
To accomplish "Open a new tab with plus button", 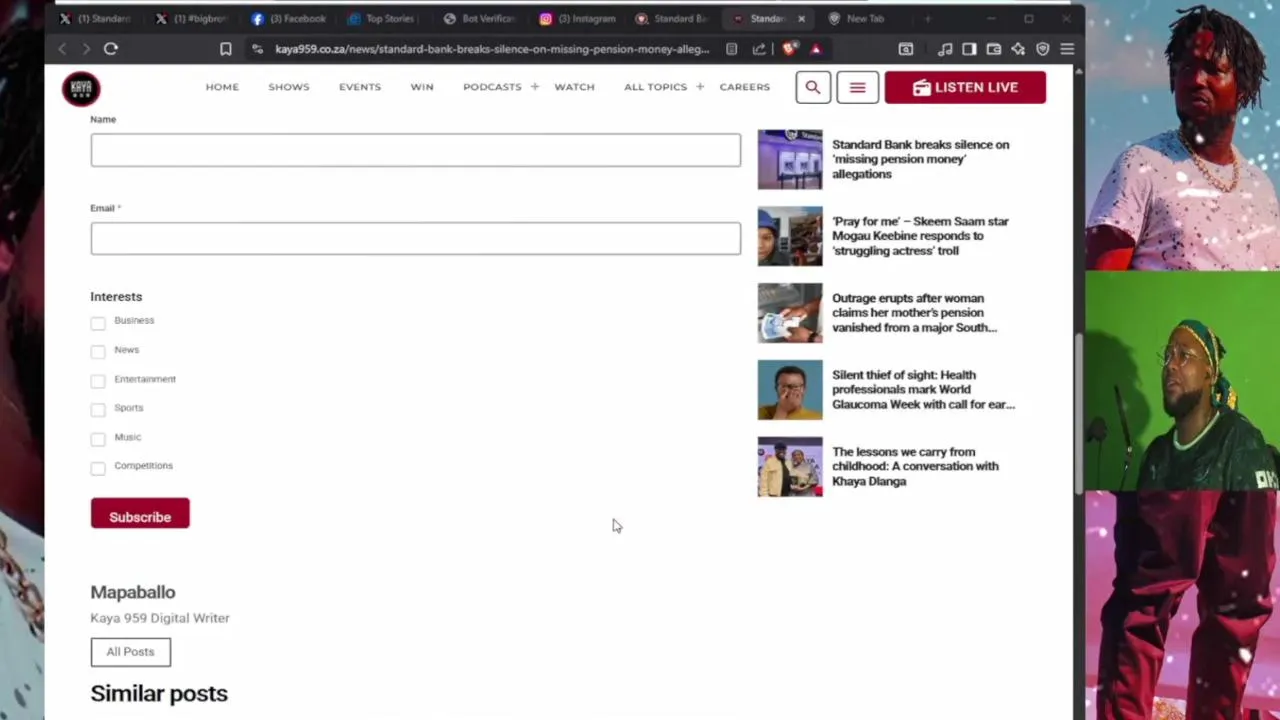I will (927, 19).
